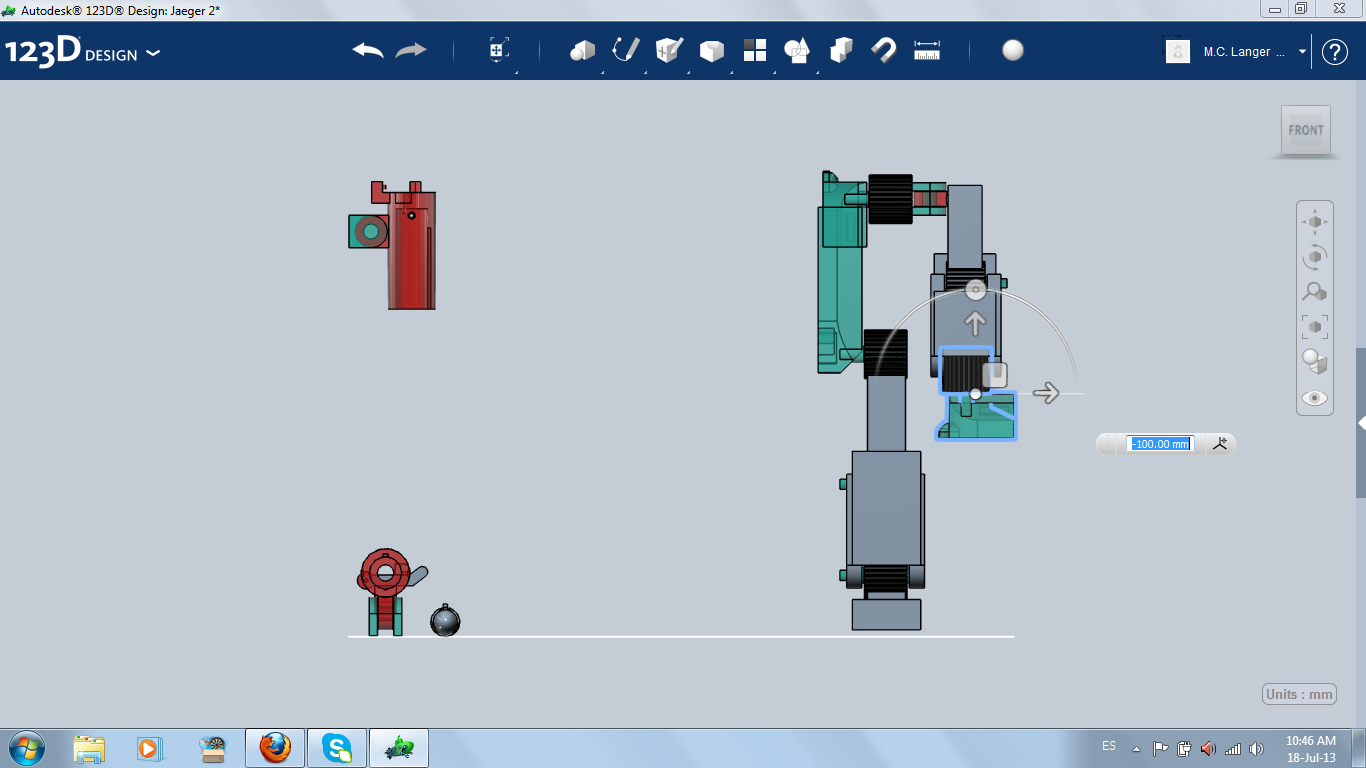
Task: Open the Primitives menu icon
Action: [582, 50]
